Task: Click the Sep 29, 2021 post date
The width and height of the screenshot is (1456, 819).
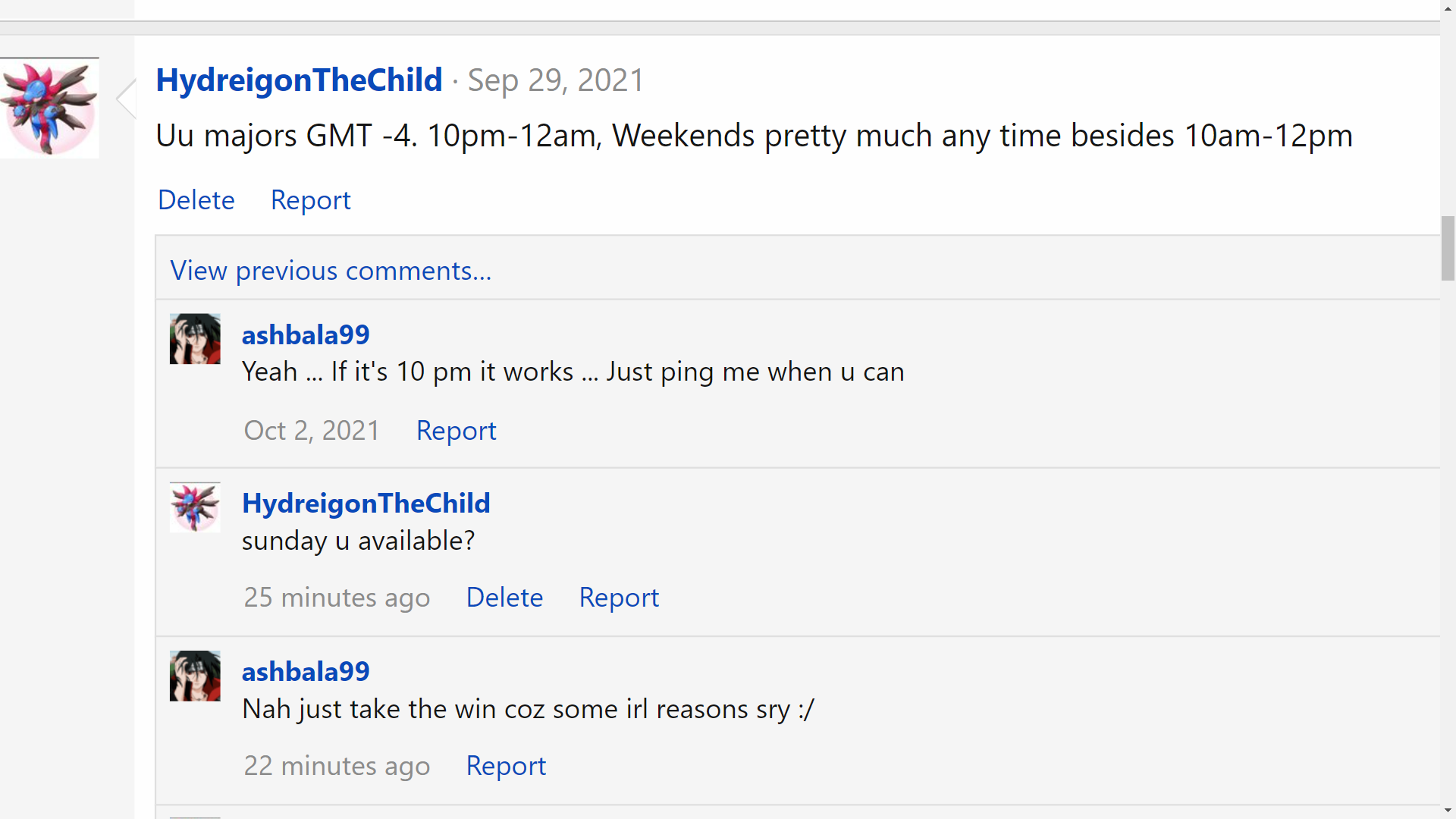Action: coord(556,80)
